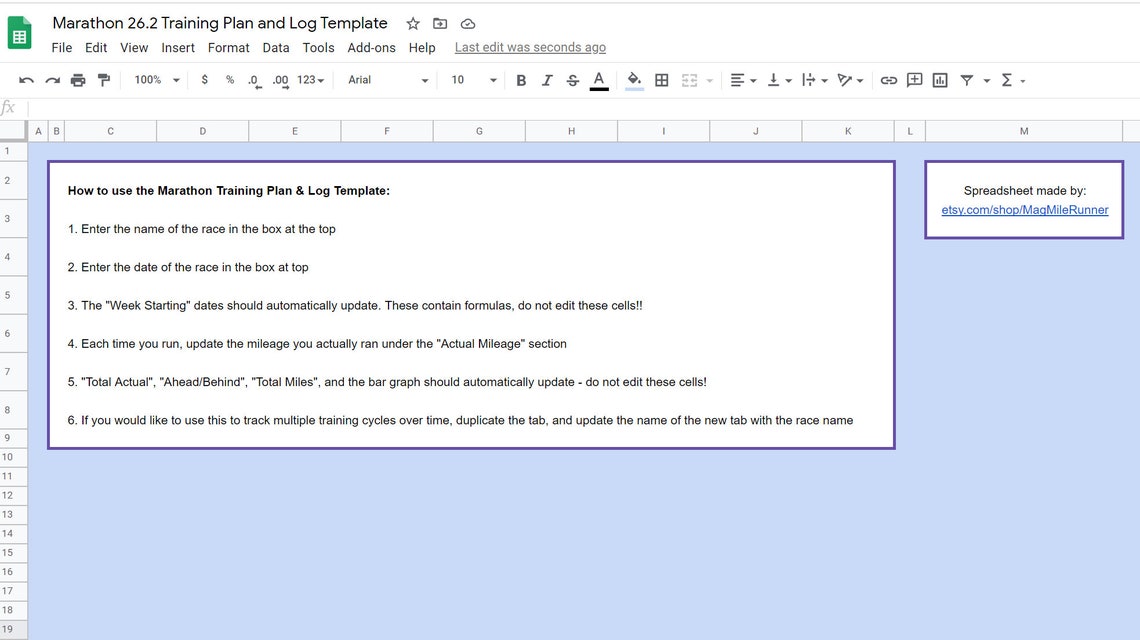Open the Add-ons menu
The image size is (1140, 640).
coord(371,47)
